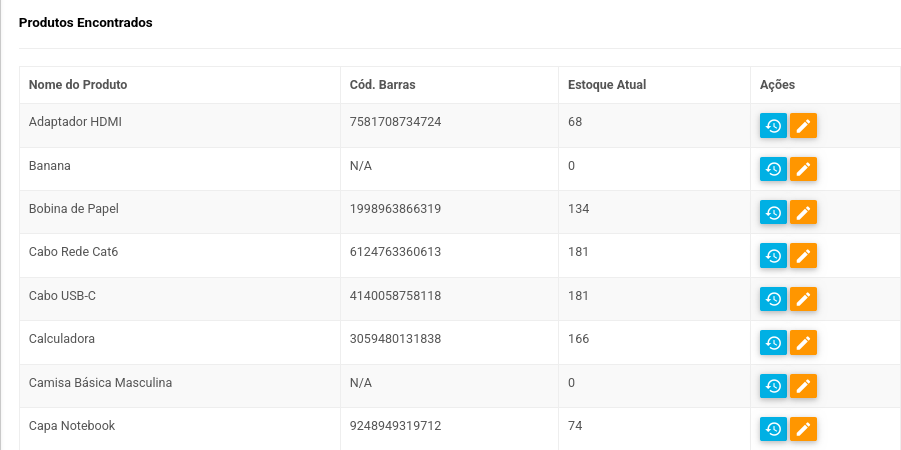Screen dimensions: 901x450
Task: Edit the Cabo USB-C product
Action: tap(803, 299)
